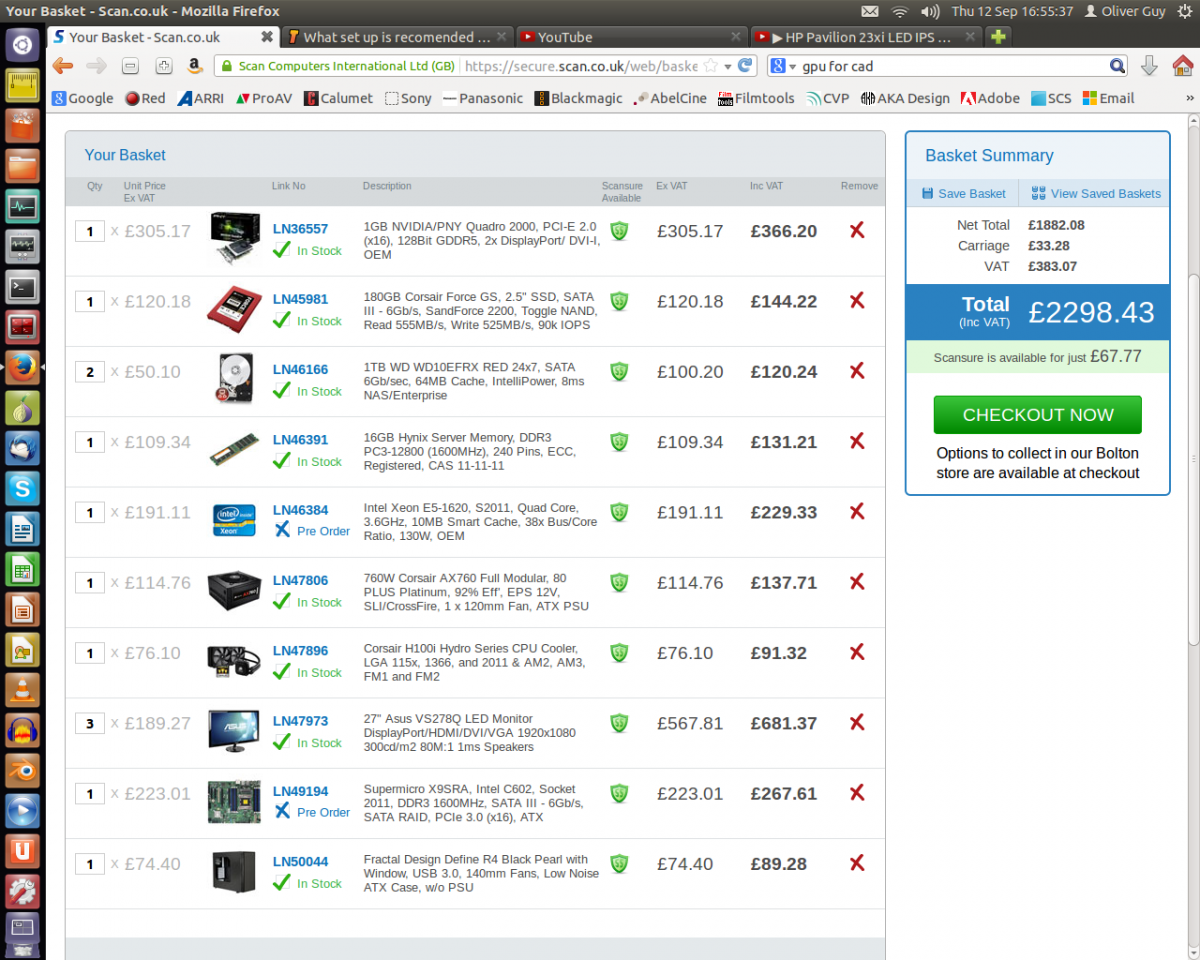Click the Firefox zoom in plus button
The height and width of the screenshot is (960, 1200).
(164, 66)
